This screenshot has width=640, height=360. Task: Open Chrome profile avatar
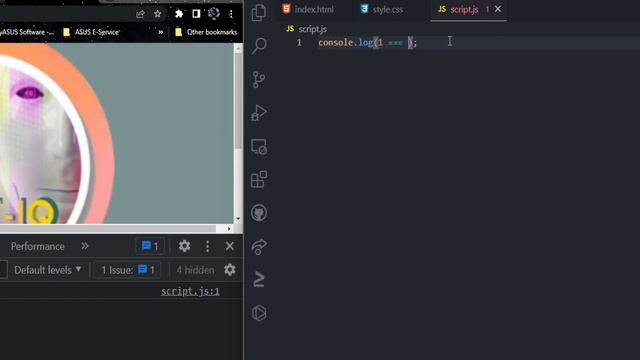(x=213, y=13)
